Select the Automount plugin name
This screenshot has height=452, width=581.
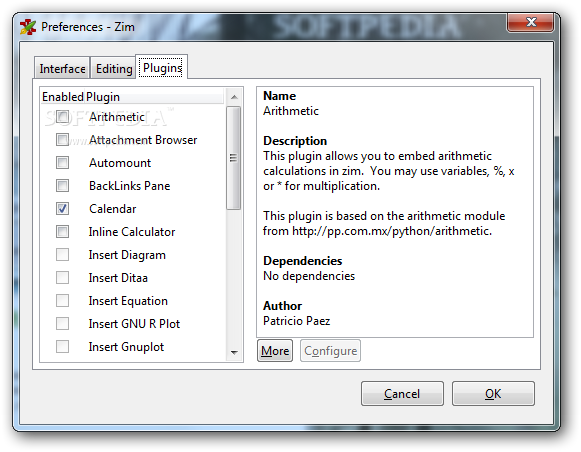click(x=120, y=163)
